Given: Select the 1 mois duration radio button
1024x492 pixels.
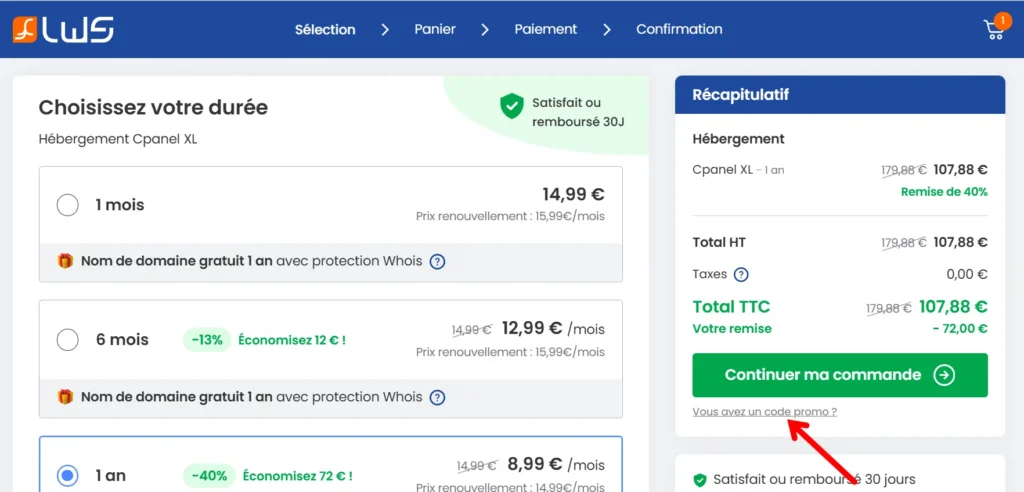Looking at the screenshot, I should (68, 205).
